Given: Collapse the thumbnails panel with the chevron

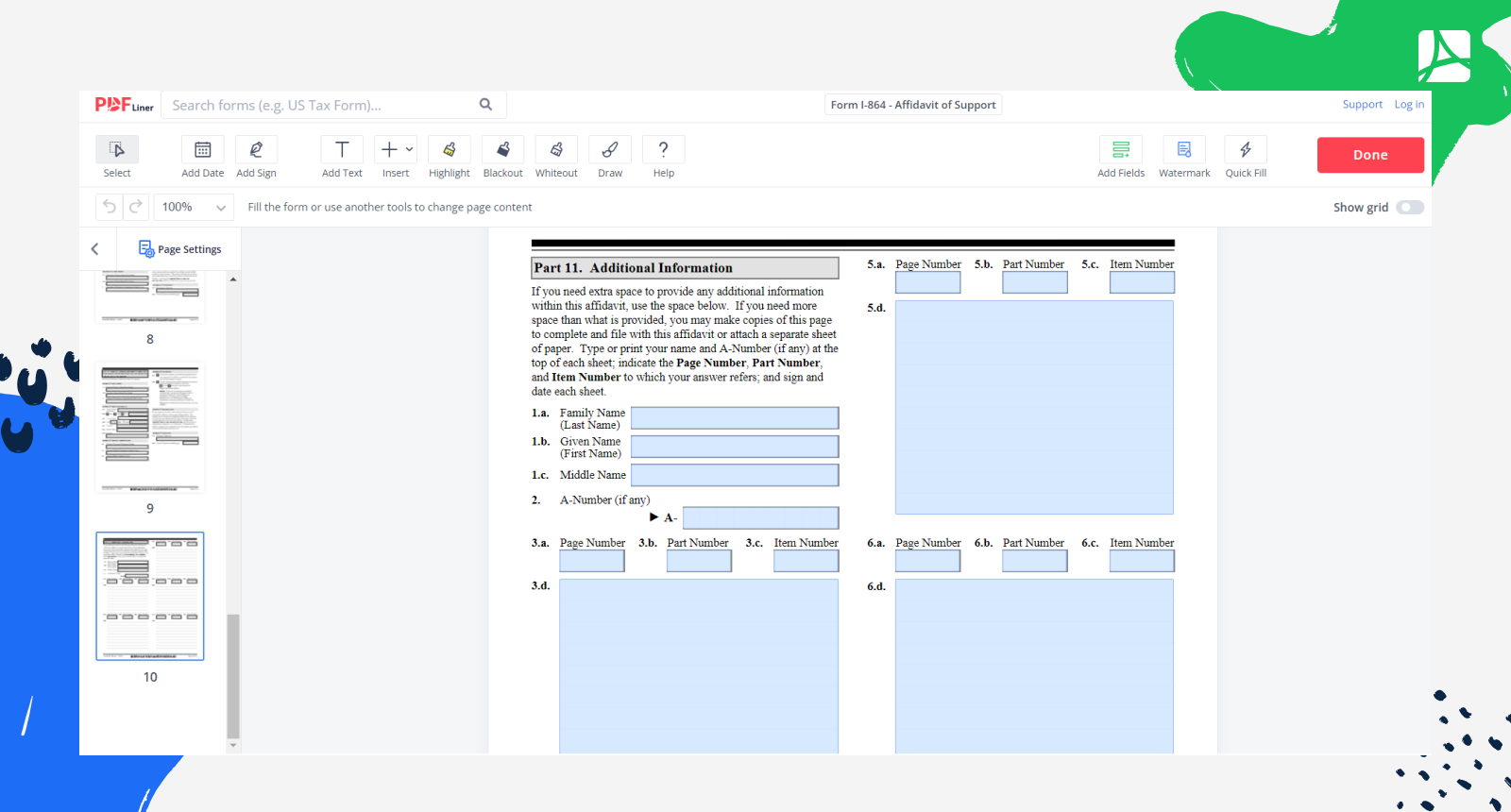Looking at the screenshot, I should (x=94, y=249).
